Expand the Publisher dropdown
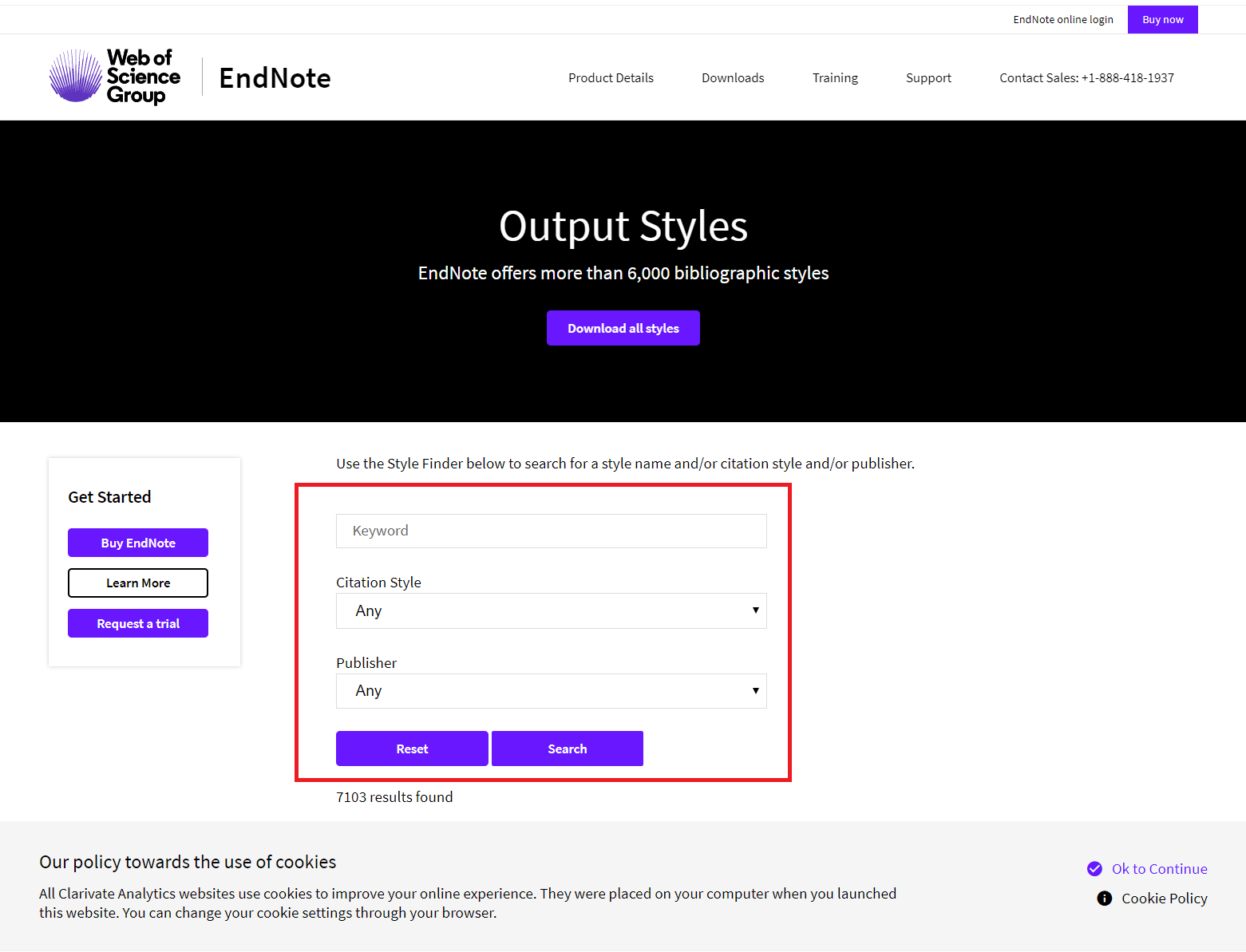The image size is (1246, 952). click(551, 691)
